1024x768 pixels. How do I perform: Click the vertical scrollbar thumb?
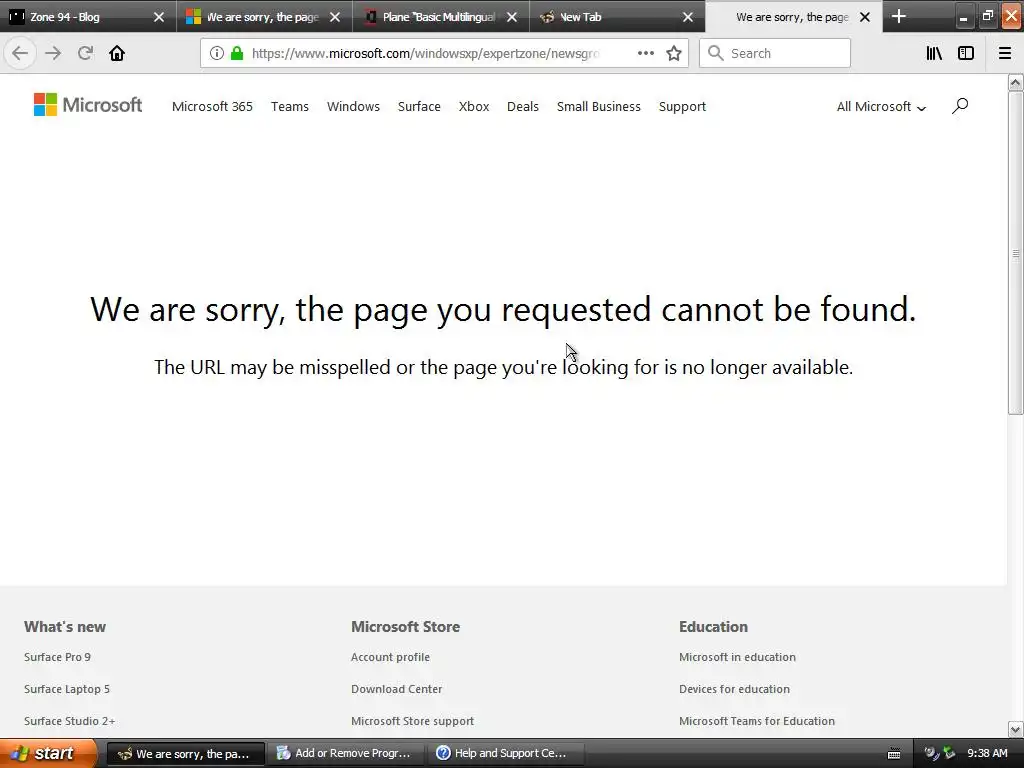coord(1016,253)
